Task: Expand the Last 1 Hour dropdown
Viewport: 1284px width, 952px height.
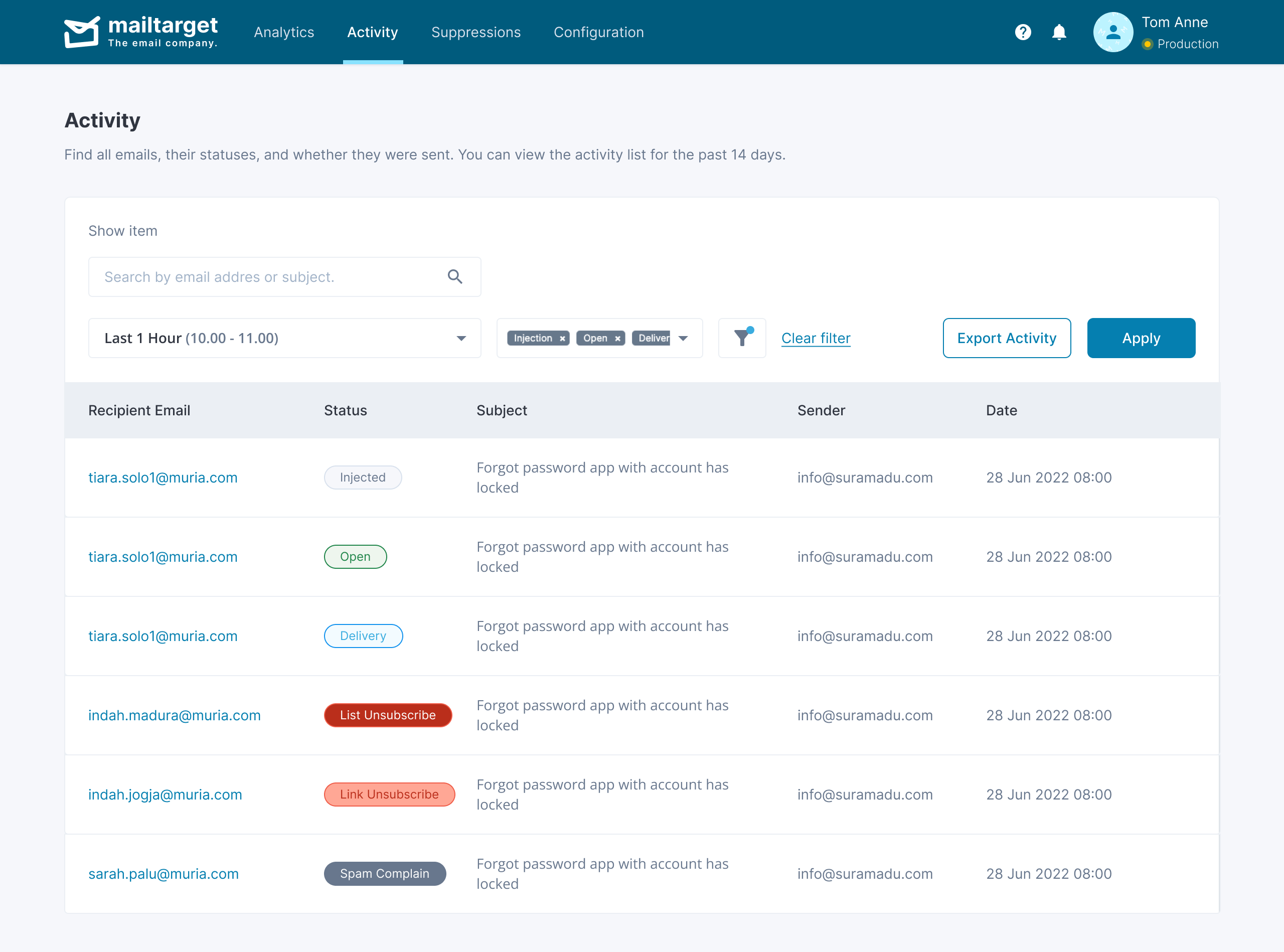Action: click(460, 338)
